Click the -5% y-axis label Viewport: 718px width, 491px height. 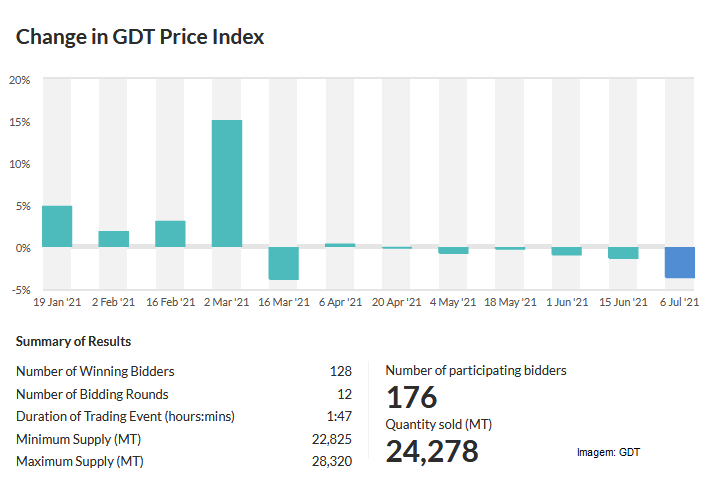(21, 290)
